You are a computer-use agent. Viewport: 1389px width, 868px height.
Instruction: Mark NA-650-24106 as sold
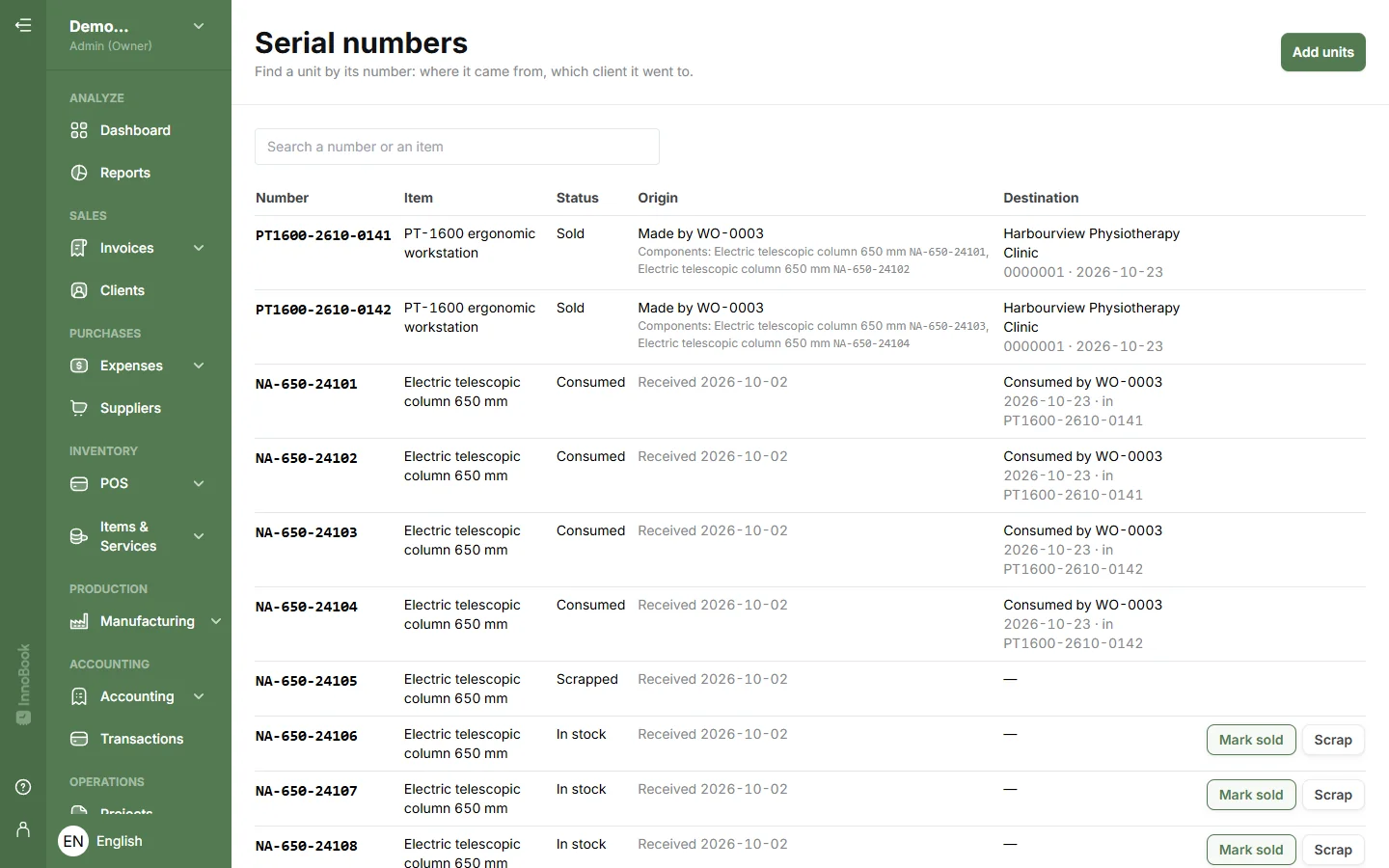click(x=1251, y=740)
